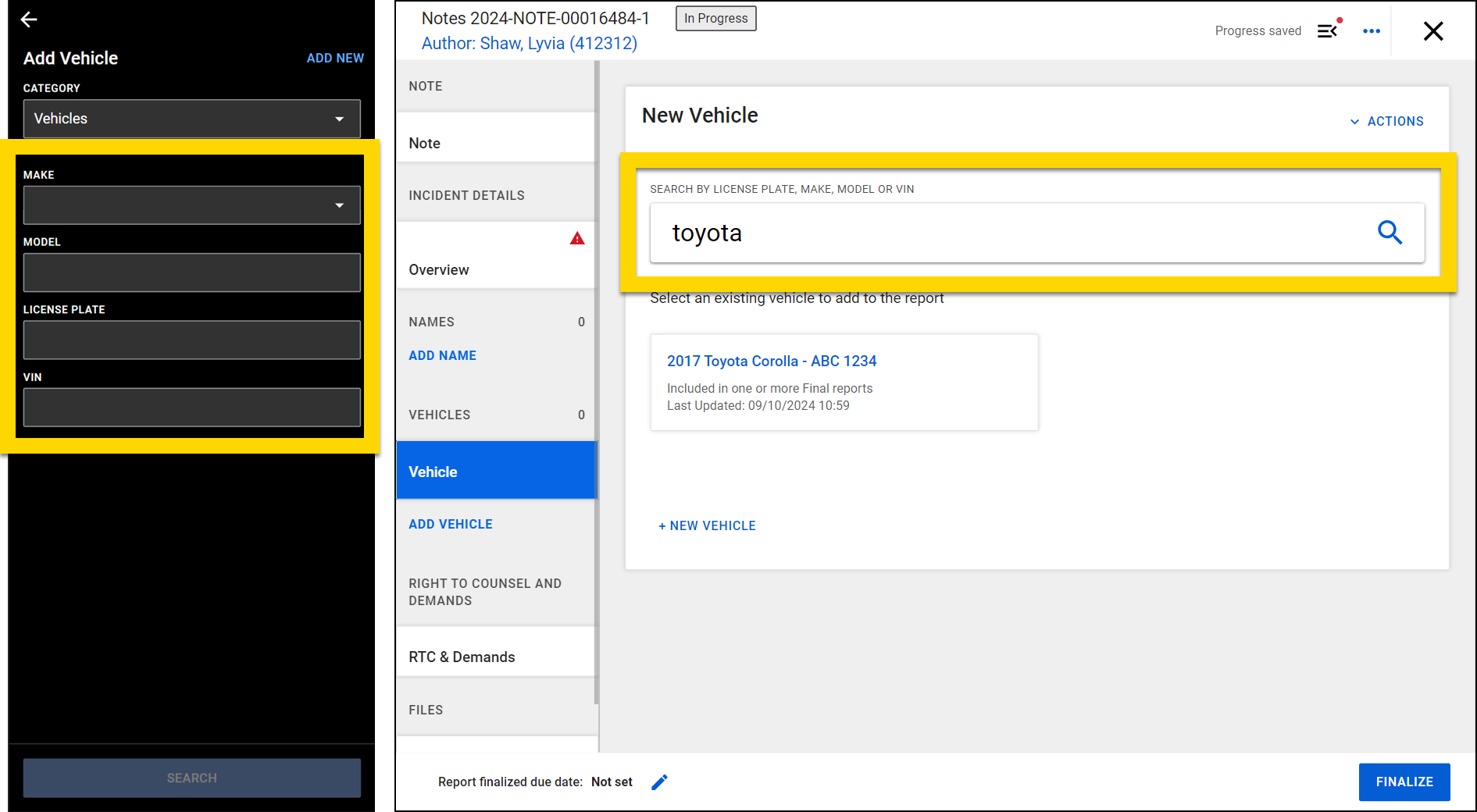The height and width of the screenshot is (812, 1477).
Task: Click the + New Vehicle link
Action: pyautogui.click(x=707, y=526)
